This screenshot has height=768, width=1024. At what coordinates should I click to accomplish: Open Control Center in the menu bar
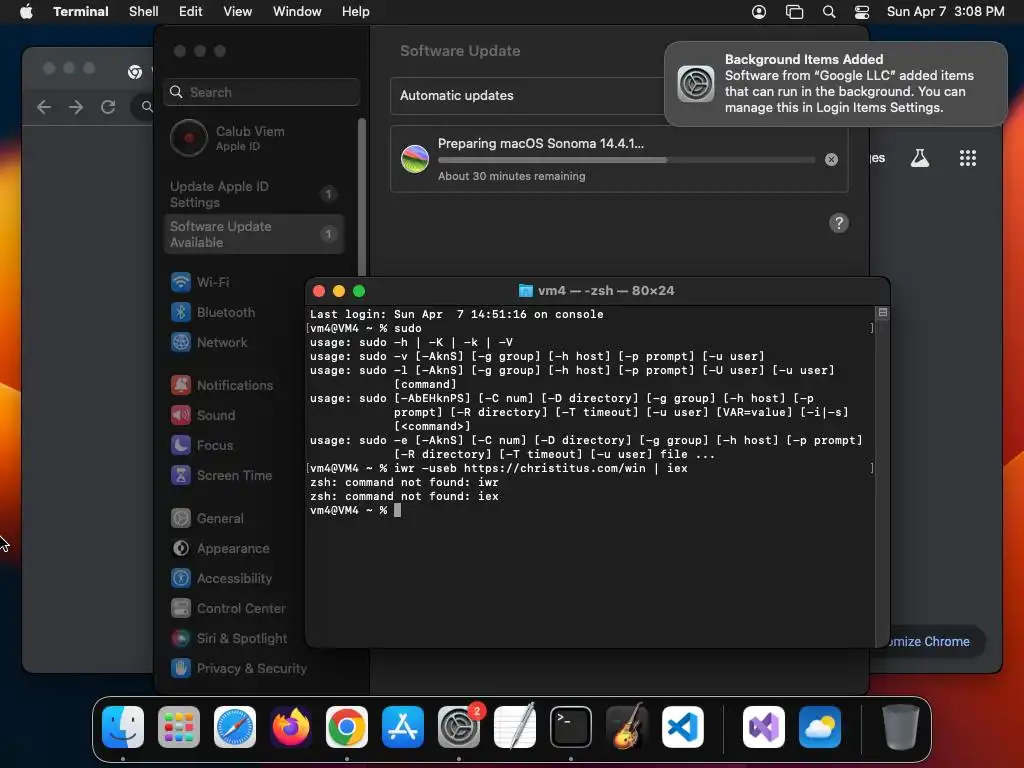[862, 12]
